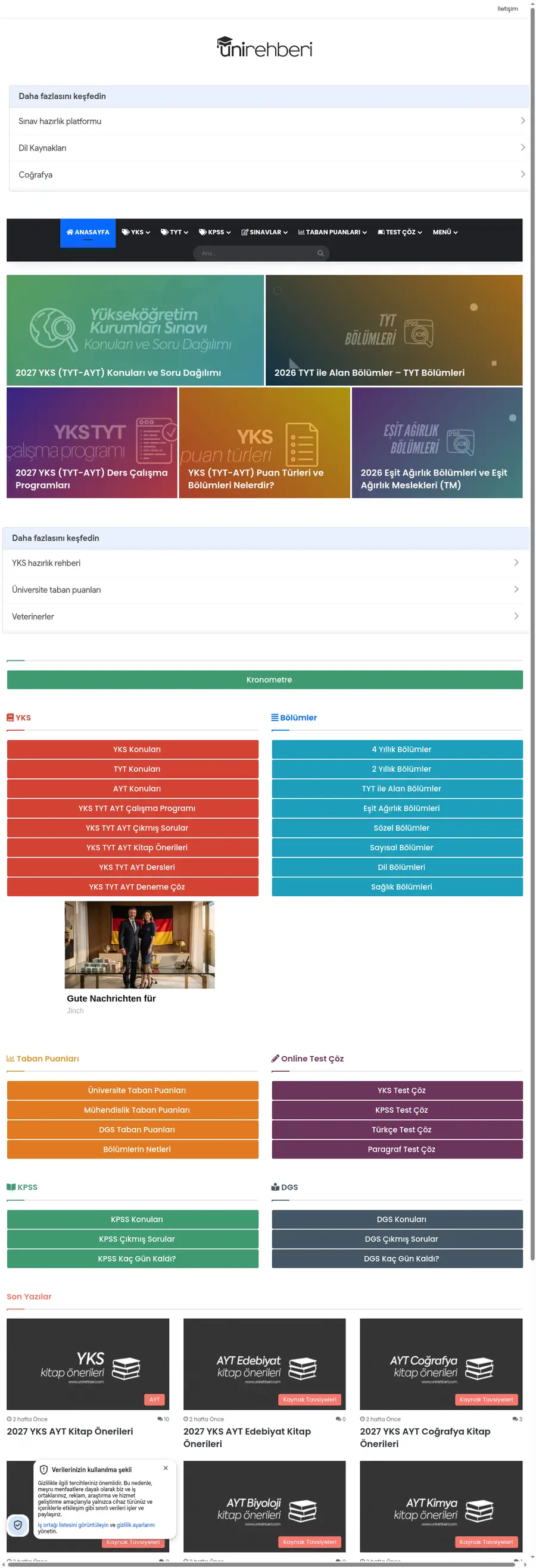
Task: Open 2027 YKS Konuları ve Soru Dağılımı banner
Action: [x=135, y=330]
